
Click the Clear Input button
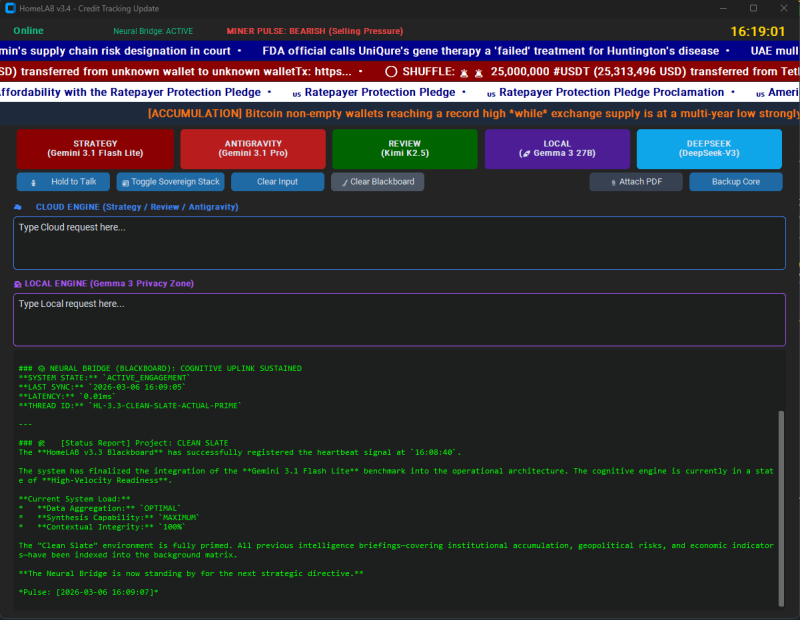(277, 182)
